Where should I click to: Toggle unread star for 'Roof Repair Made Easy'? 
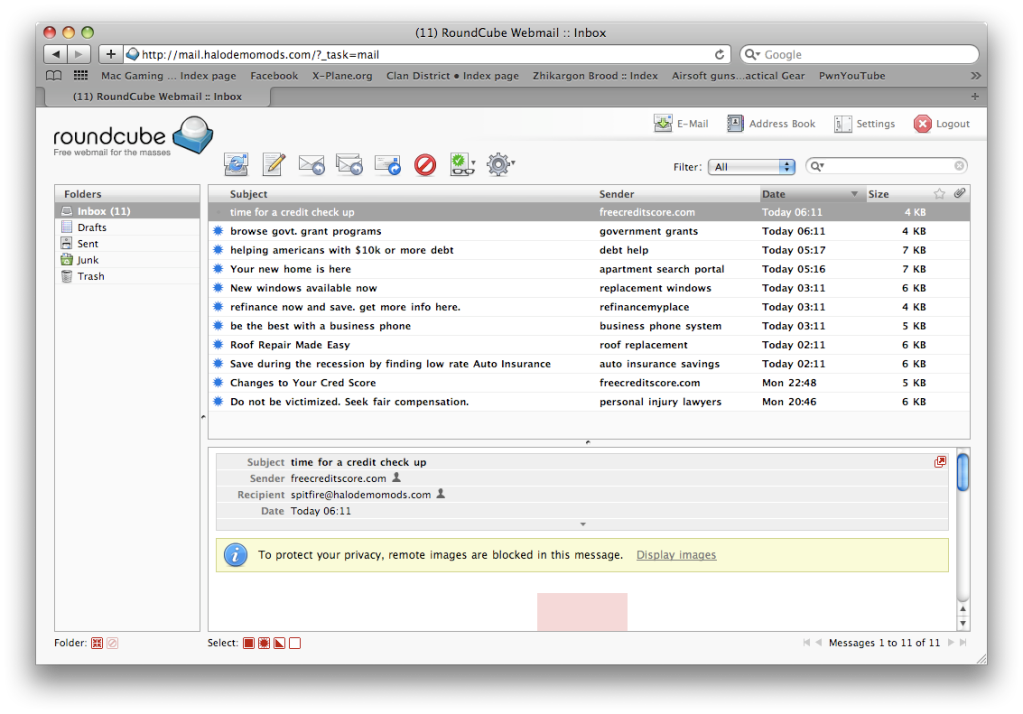(218, 344)
